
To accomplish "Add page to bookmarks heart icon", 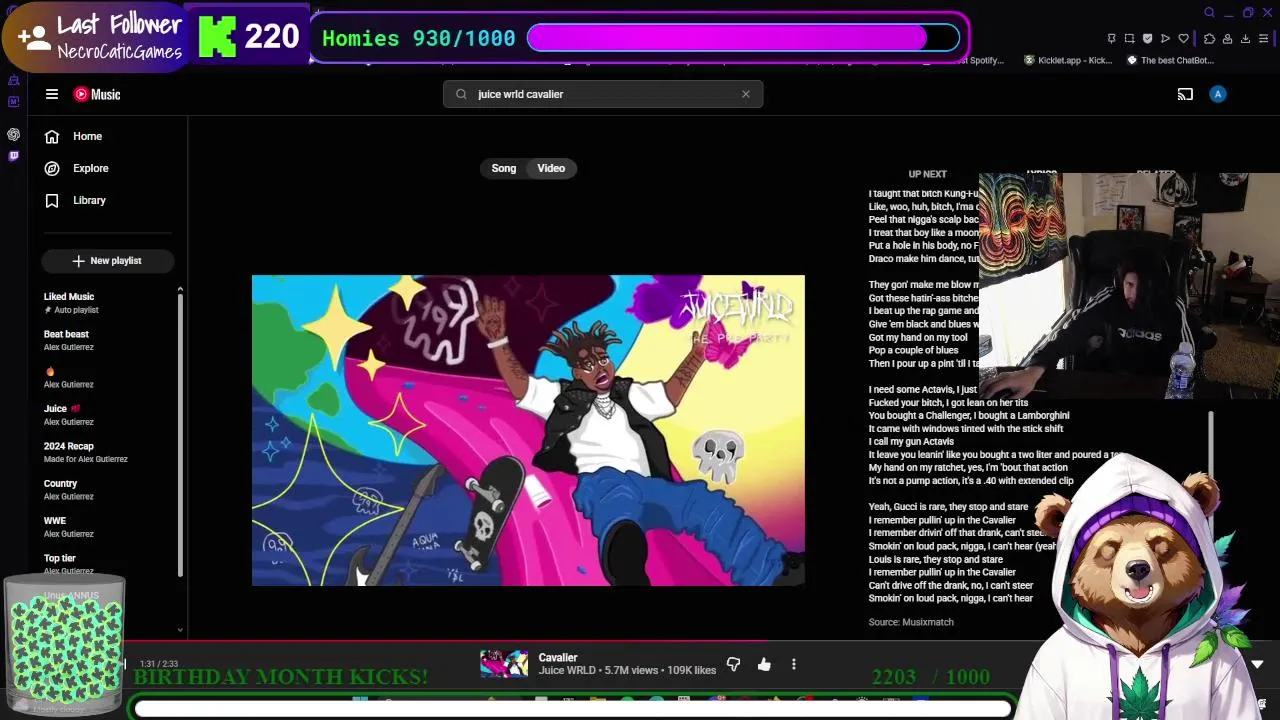I will (1184, 39).
